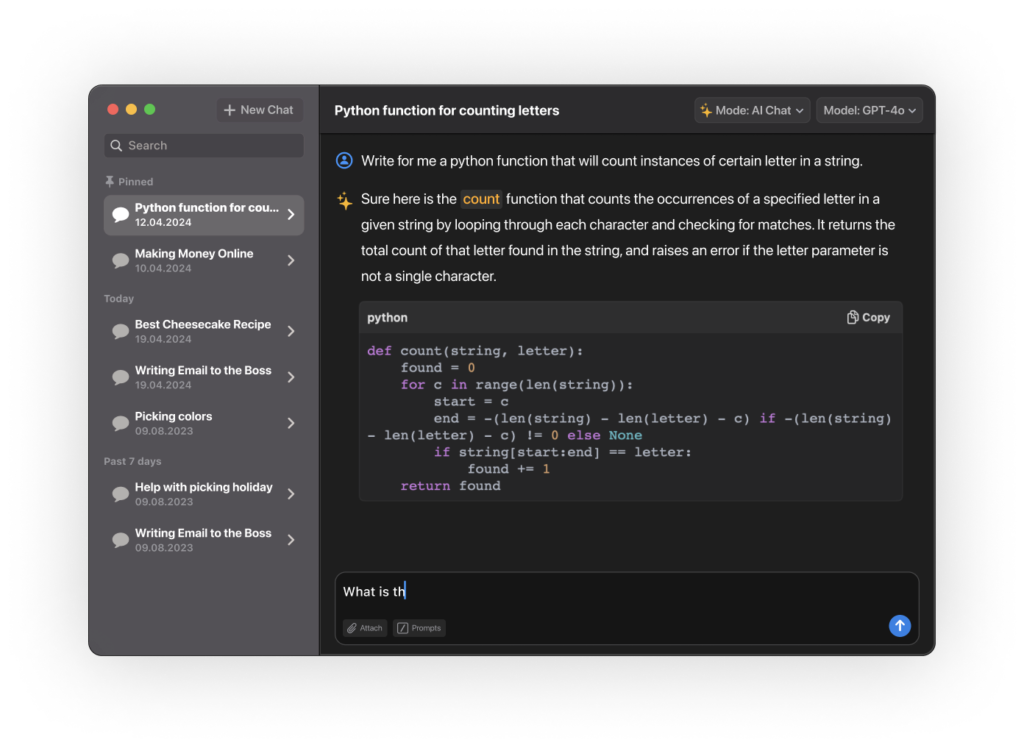1024x748 pixels.
Task: Open the Picking colors chat
Action: pyautogui.click(x=204, y=423)
